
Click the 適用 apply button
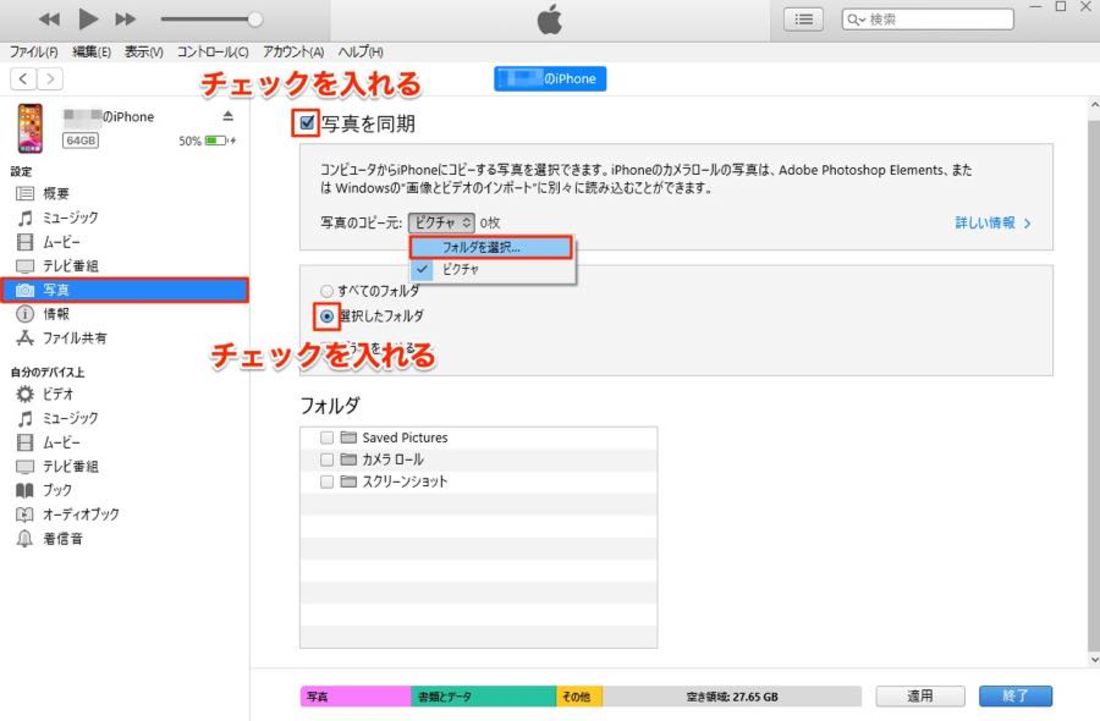coord(920,696)
